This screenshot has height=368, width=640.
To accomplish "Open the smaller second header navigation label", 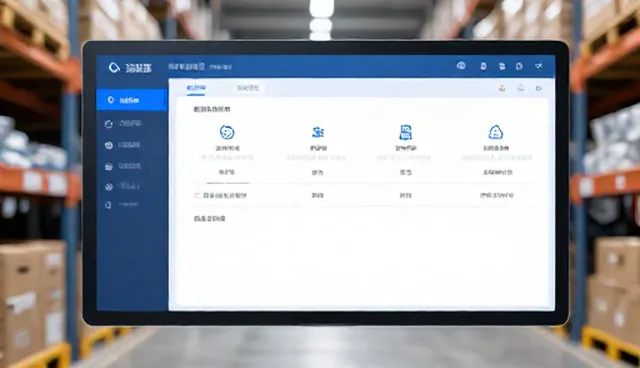I will click(220, 67).
